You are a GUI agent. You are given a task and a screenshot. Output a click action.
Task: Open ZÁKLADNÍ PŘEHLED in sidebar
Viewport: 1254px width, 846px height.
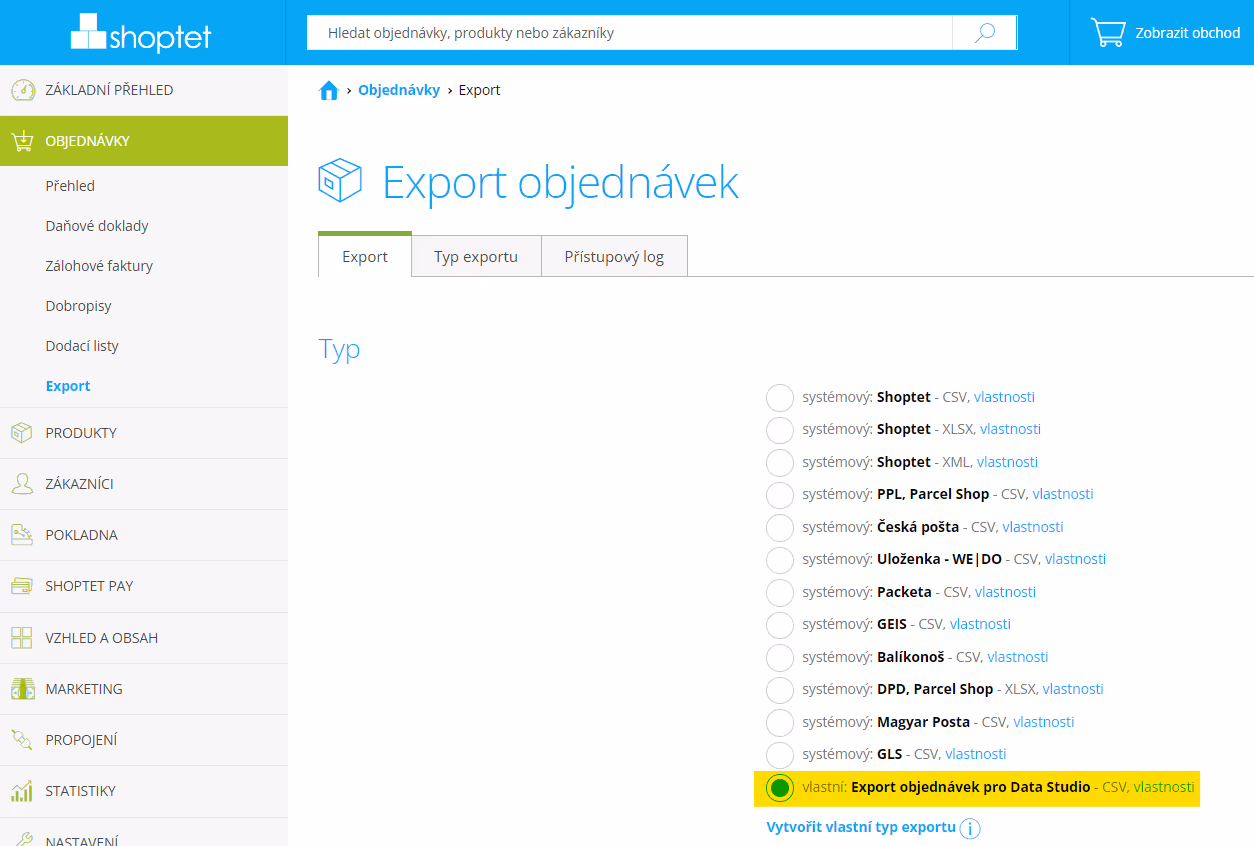(x=144, y=90)
